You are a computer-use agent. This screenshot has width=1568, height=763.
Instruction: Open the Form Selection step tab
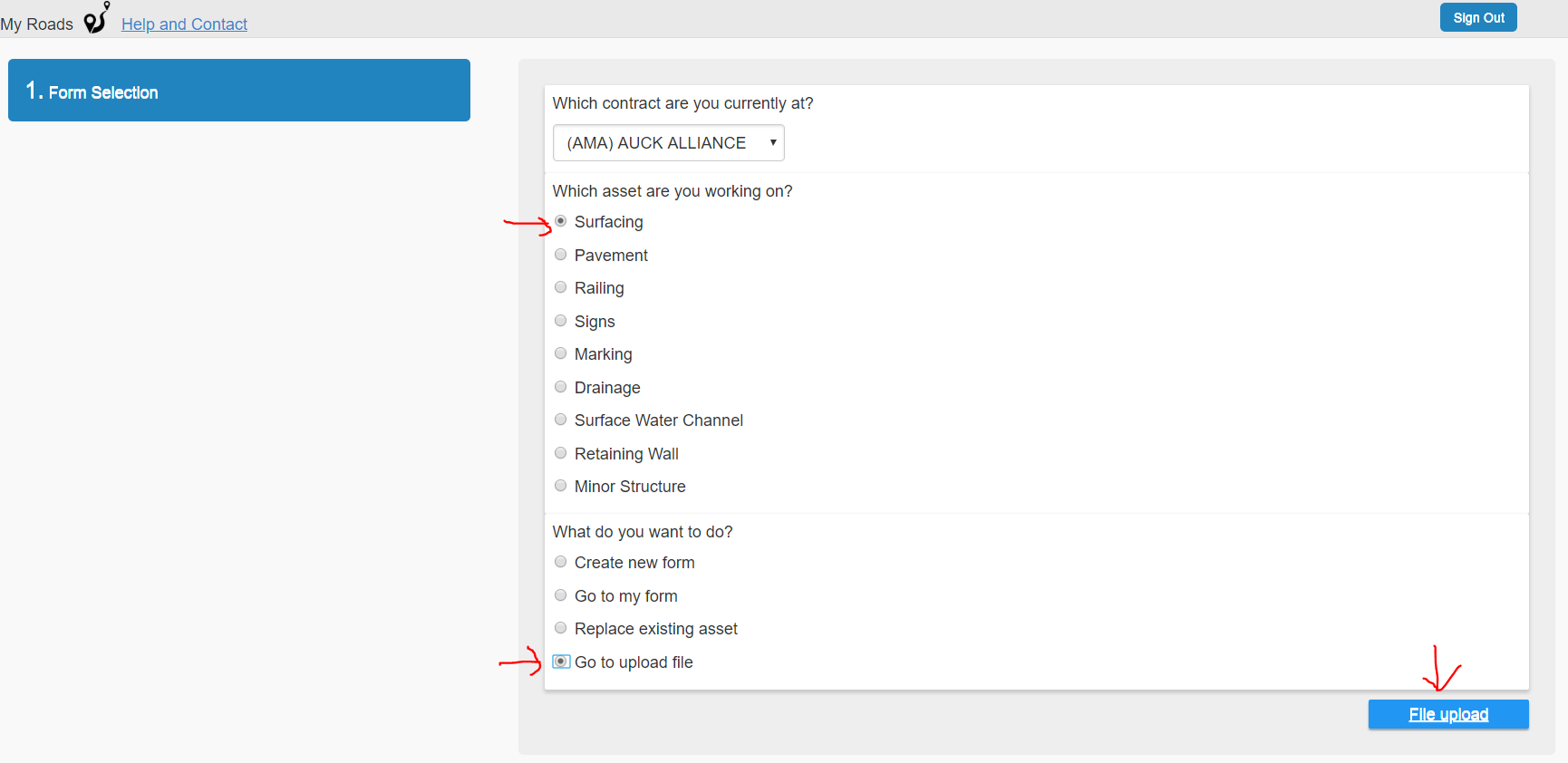coord(238,91)
